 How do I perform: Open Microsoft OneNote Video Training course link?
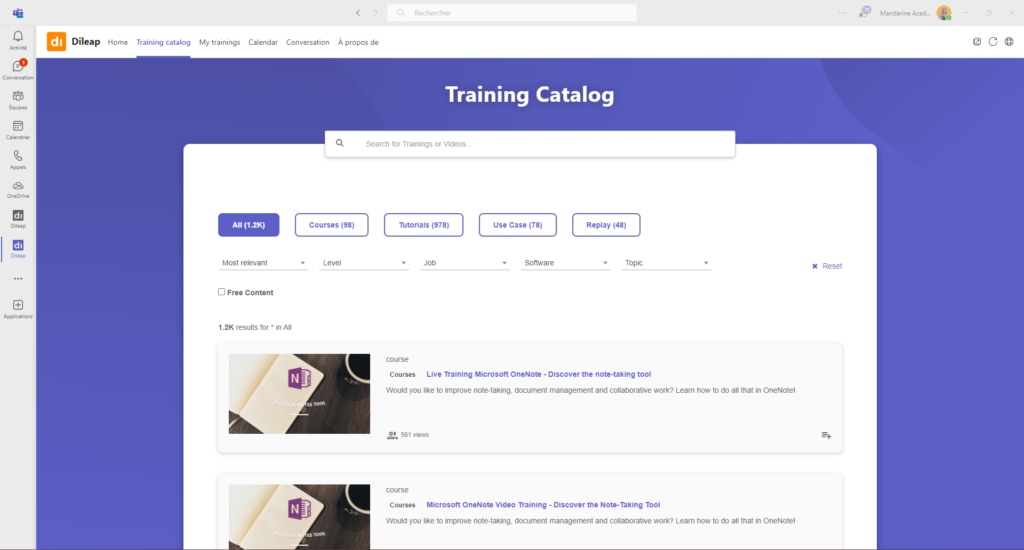click(543, 505)
